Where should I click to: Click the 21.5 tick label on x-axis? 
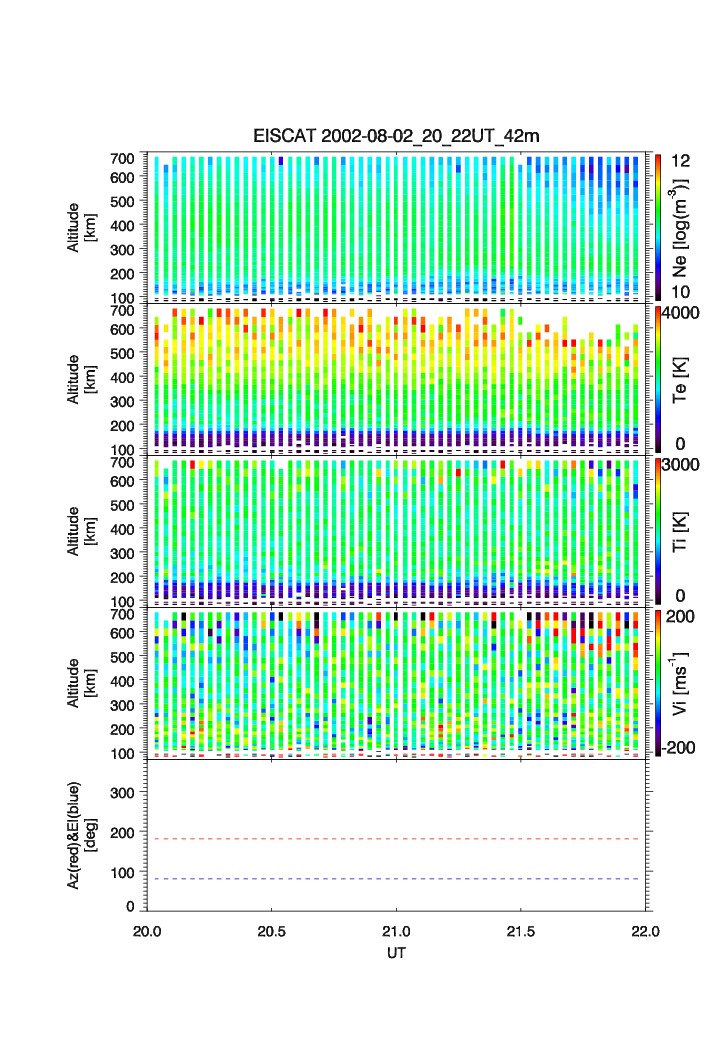pos(521,931)
